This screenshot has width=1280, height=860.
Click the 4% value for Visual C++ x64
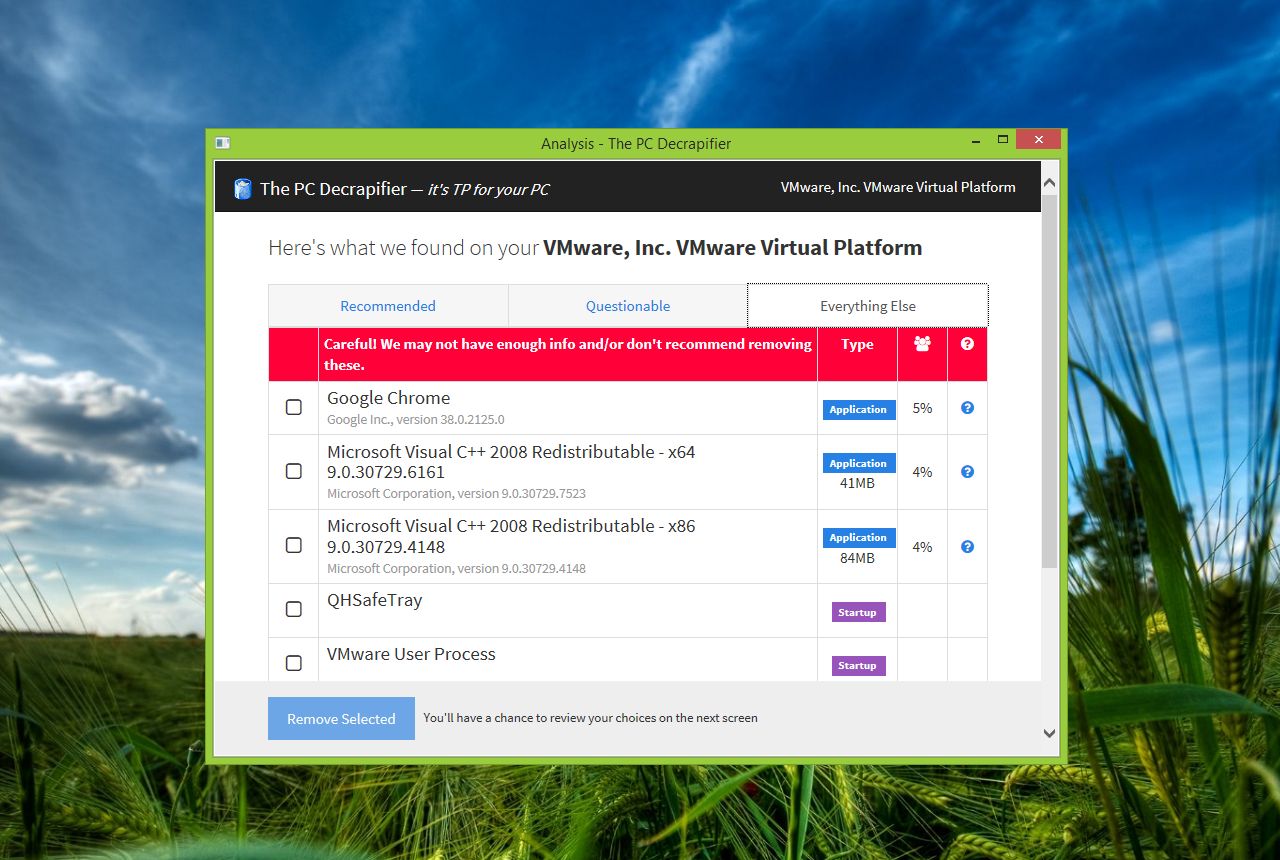point(922,472)
